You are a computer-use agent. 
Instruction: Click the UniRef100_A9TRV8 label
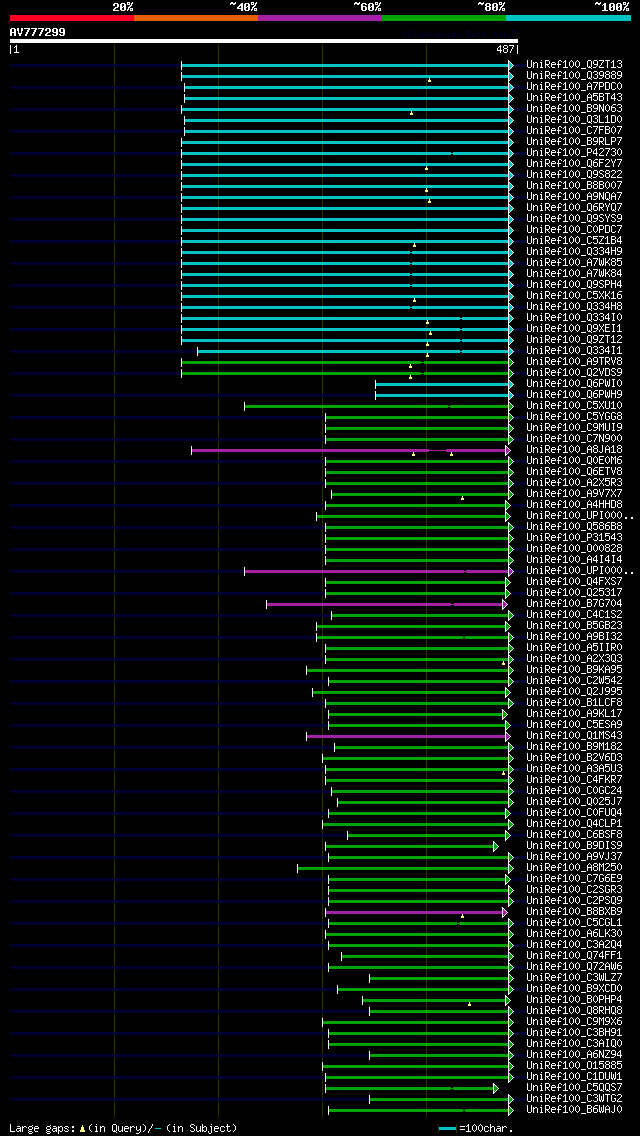point(575,362)
